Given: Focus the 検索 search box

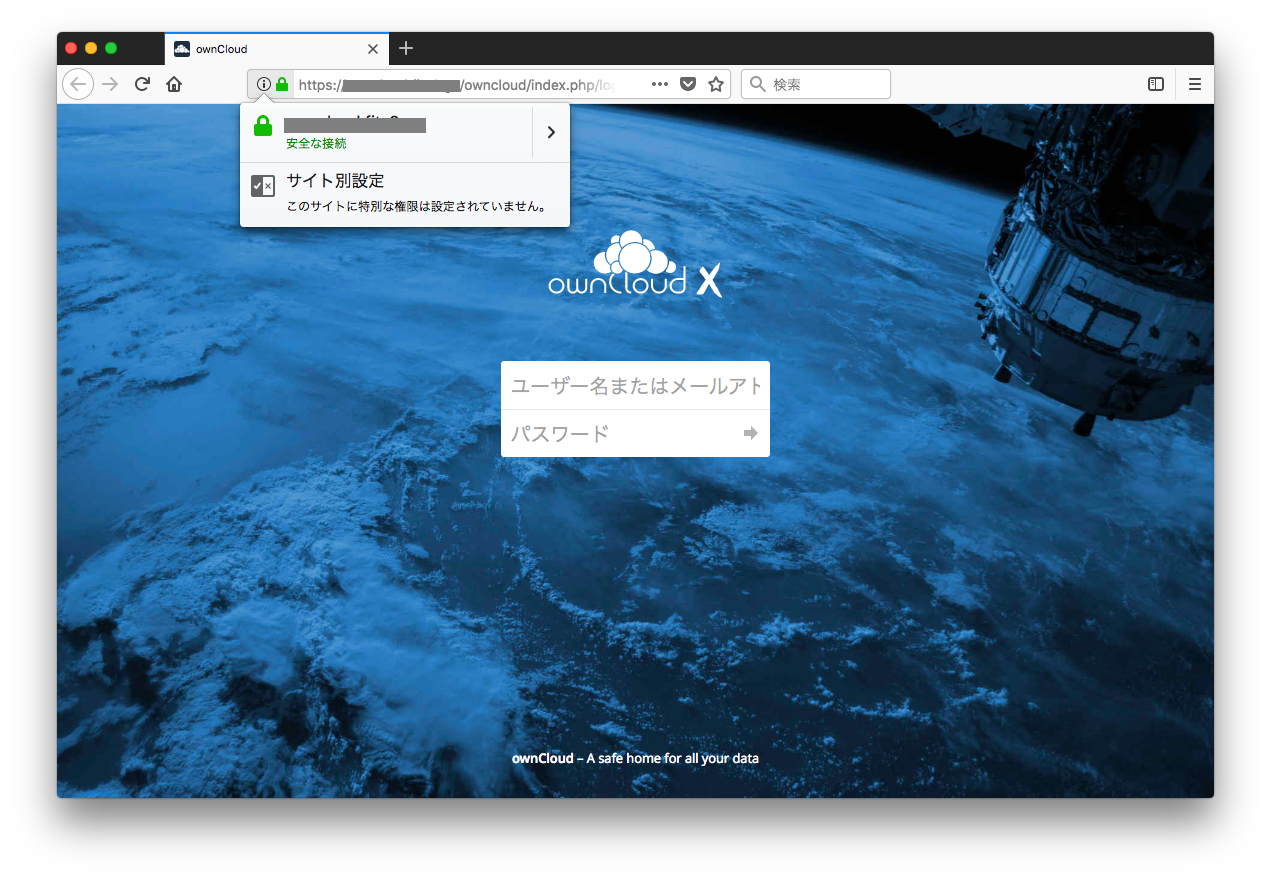Looking at the screenshot, I should tap(816, 85).
